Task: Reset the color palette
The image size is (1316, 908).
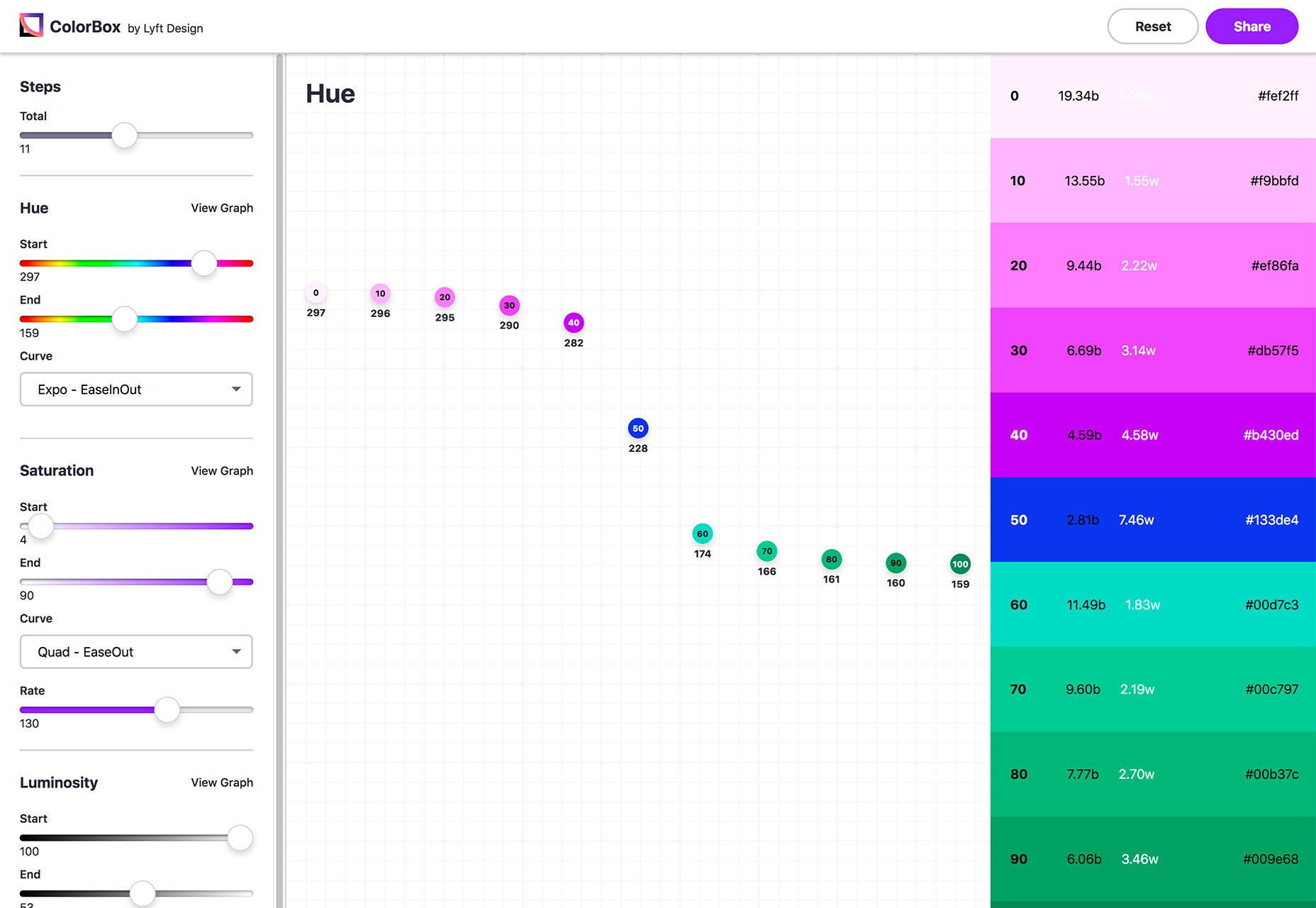Action: (x=1153, y=26)
